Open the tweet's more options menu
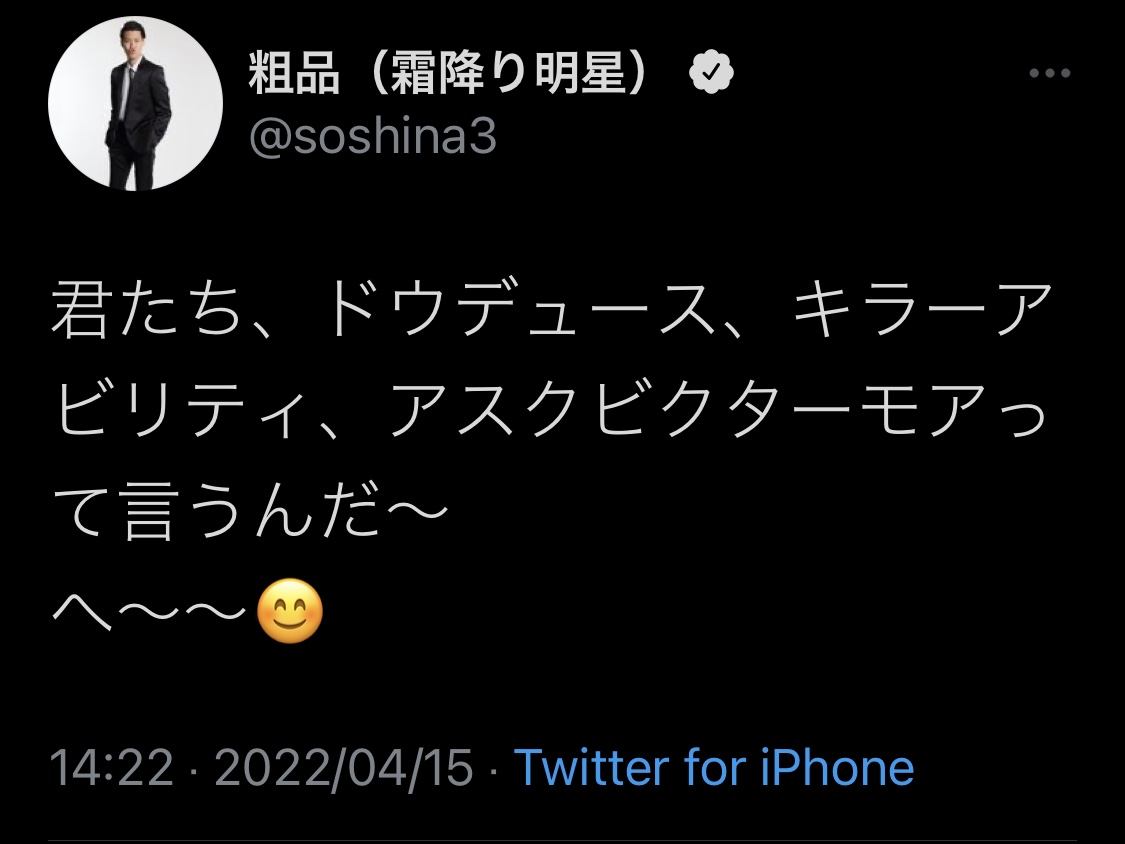Image resolution: width=1125 pixels, height=844 pixels. (1050, 74)
